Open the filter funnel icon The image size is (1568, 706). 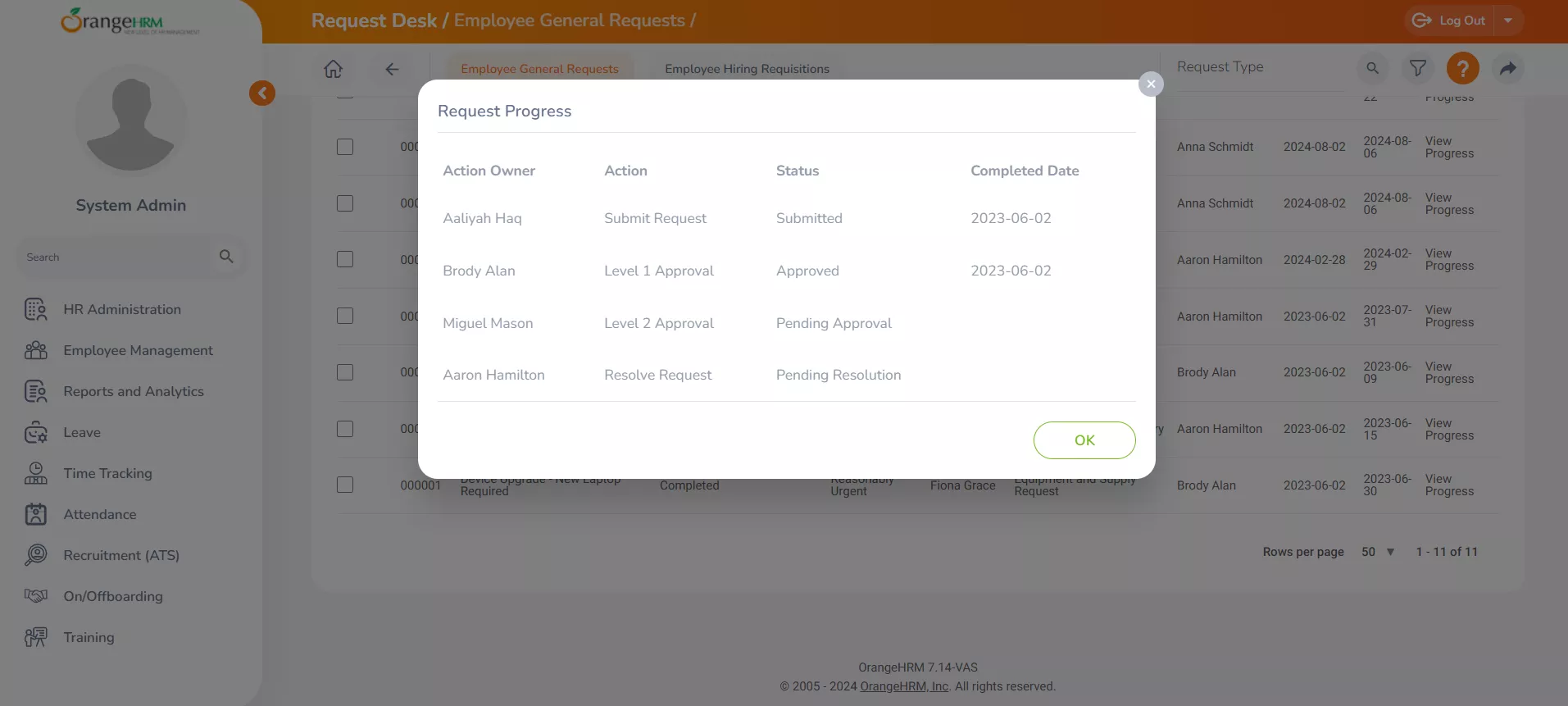point(1418,68)
